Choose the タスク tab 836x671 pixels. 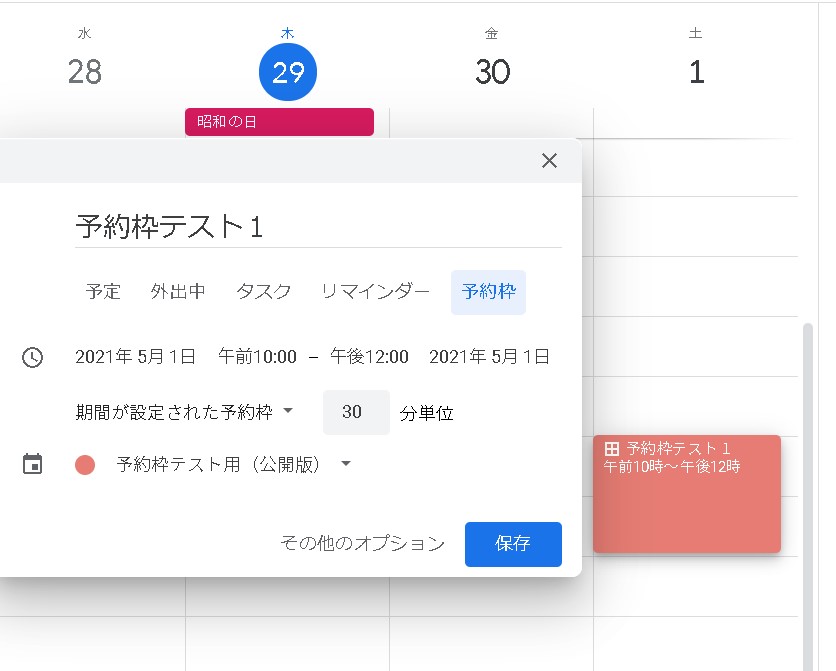click(x=264, y=292)
